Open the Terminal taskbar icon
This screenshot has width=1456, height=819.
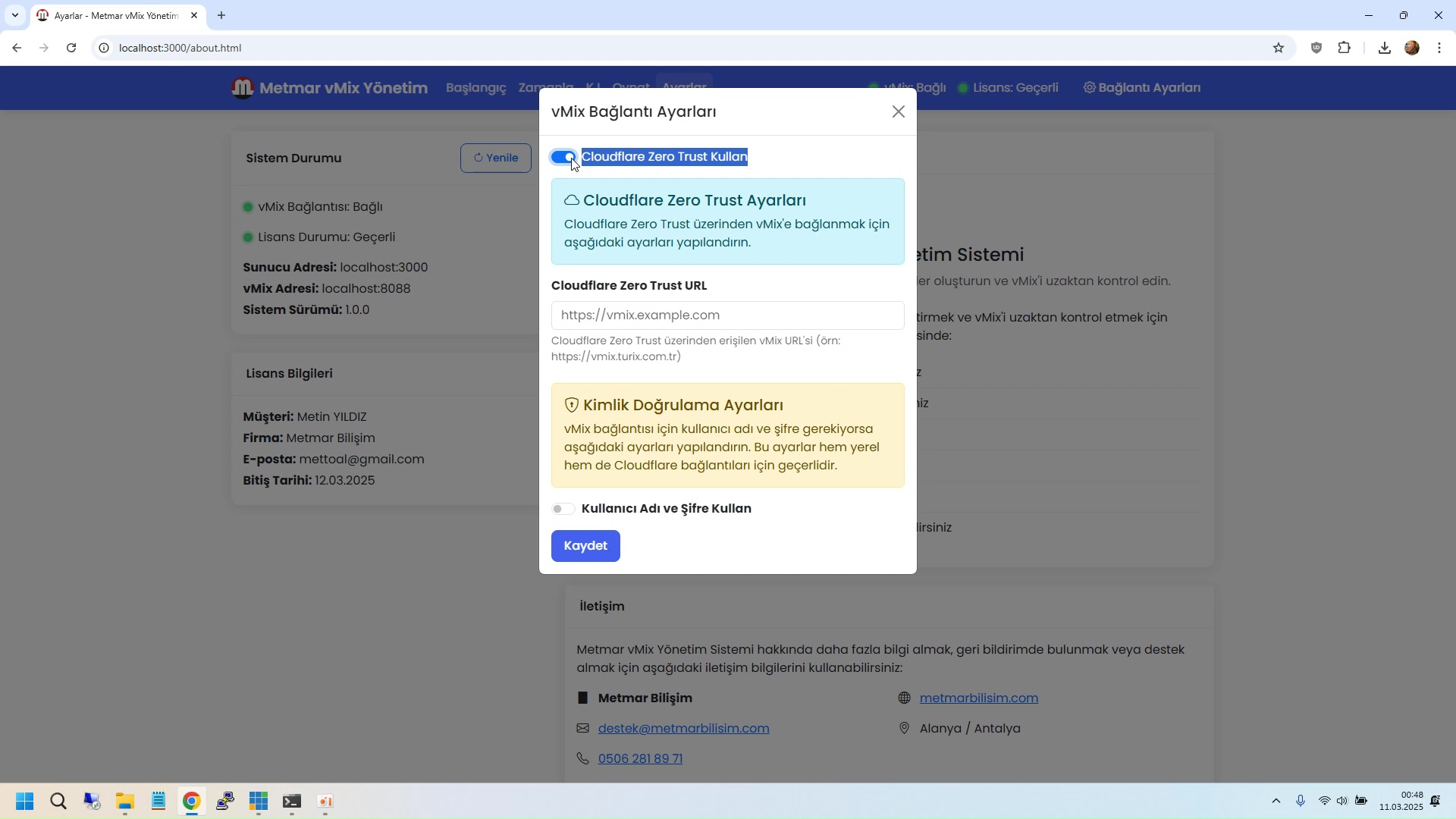(x=292, y=802)
